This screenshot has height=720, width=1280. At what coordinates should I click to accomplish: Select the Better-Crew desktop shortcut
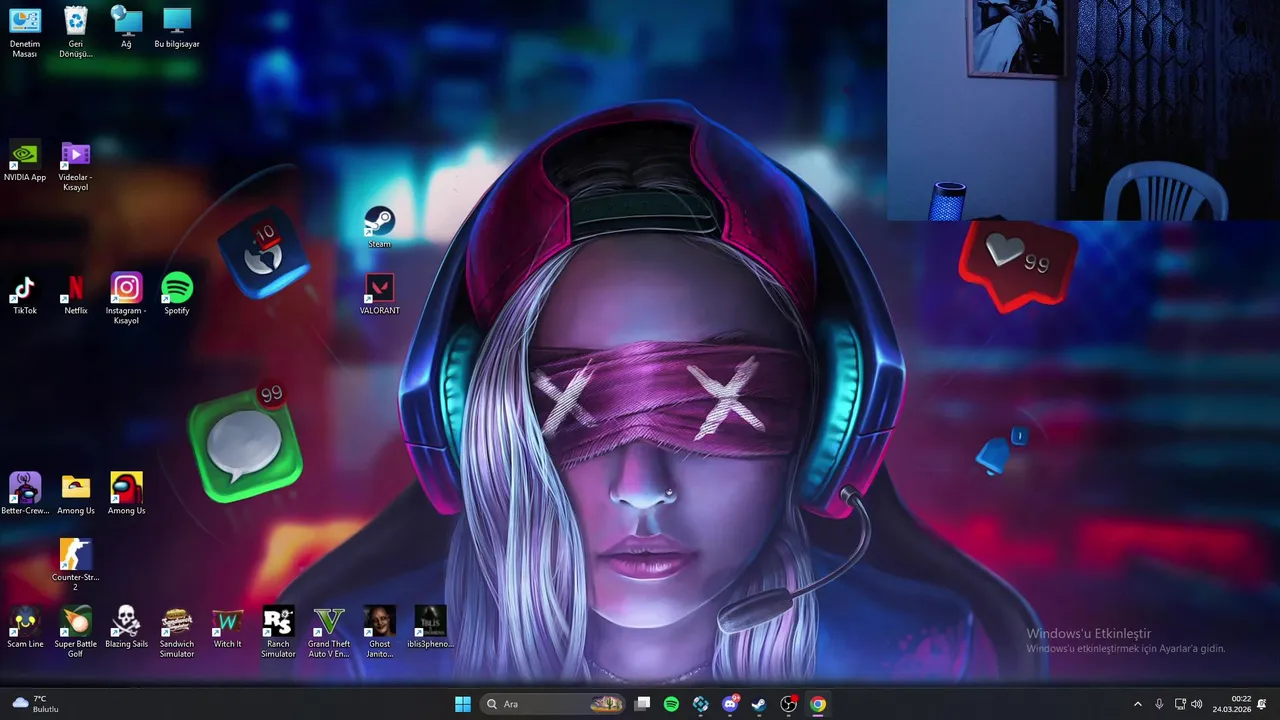25,494
